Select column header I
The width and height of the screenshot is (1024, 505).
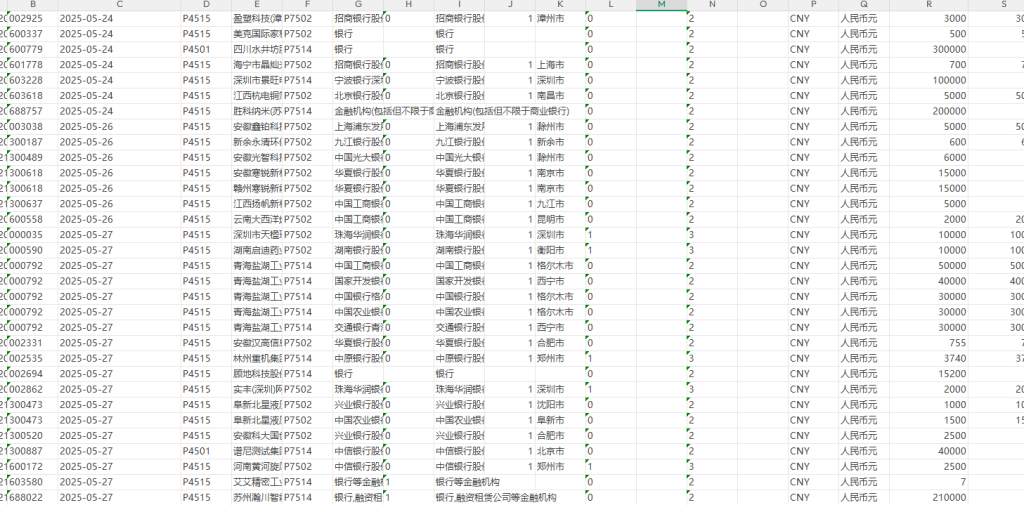pos(459,5)
